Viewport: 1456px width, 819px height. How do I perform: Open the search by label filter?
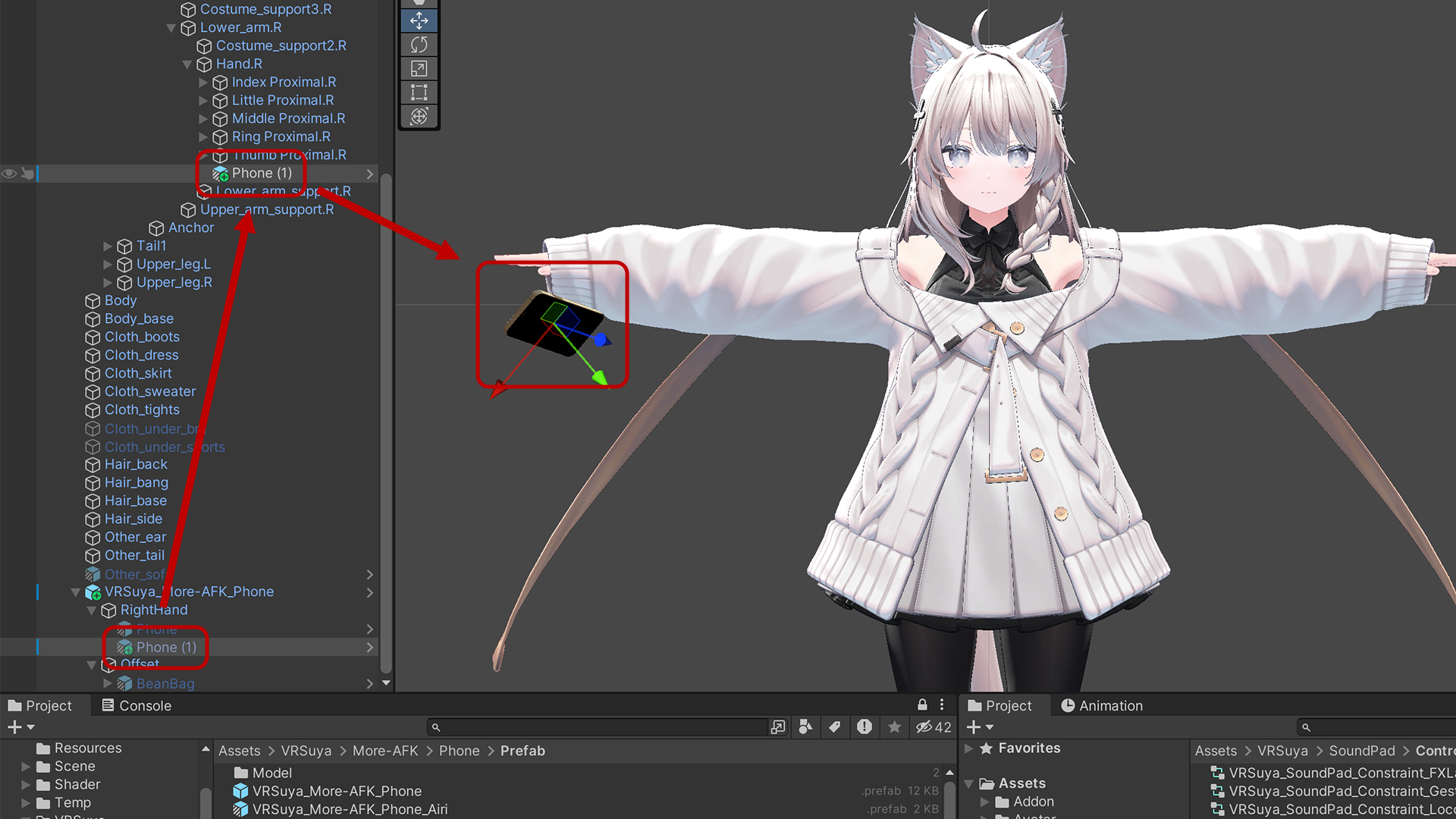(835, 727)
